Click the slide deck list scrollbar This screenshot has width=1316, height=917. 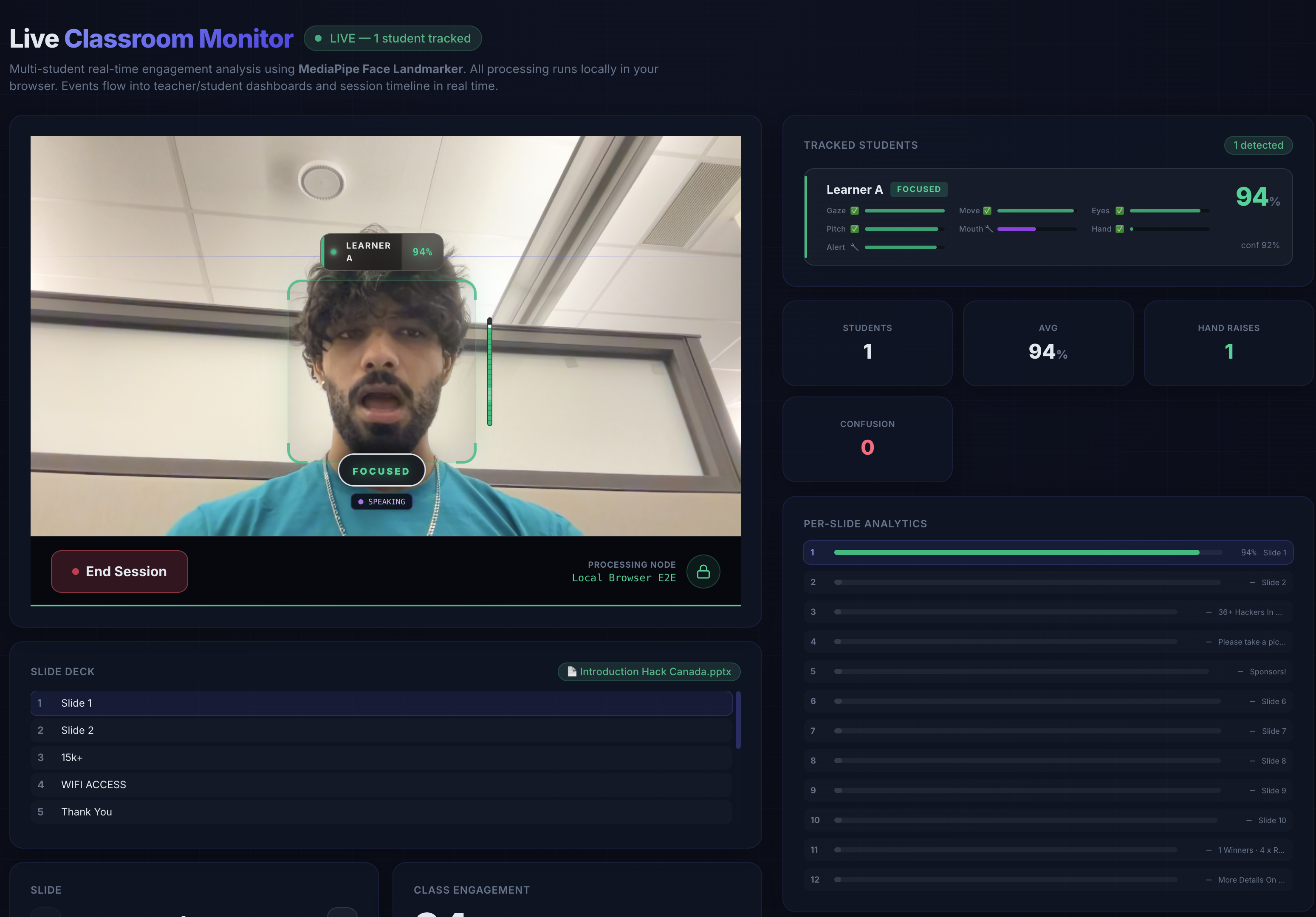[738, 720]
